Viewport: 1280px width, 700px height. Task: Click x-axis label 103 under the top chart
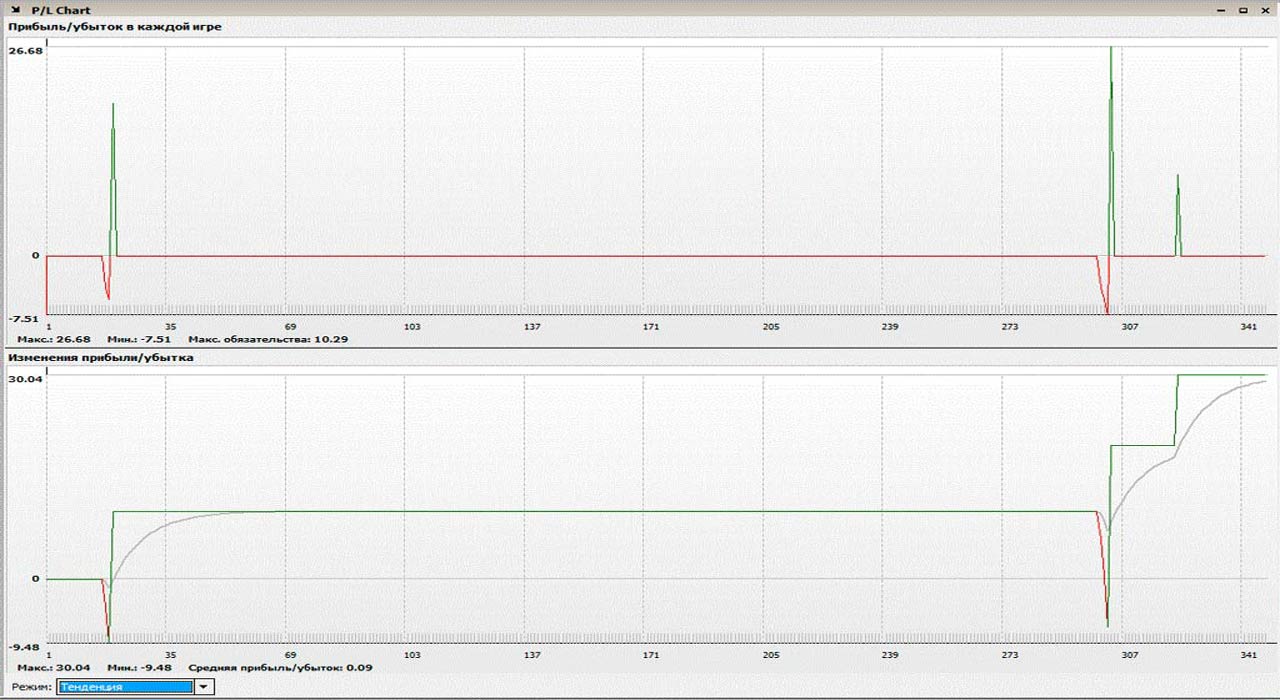(x=411, y=327)
